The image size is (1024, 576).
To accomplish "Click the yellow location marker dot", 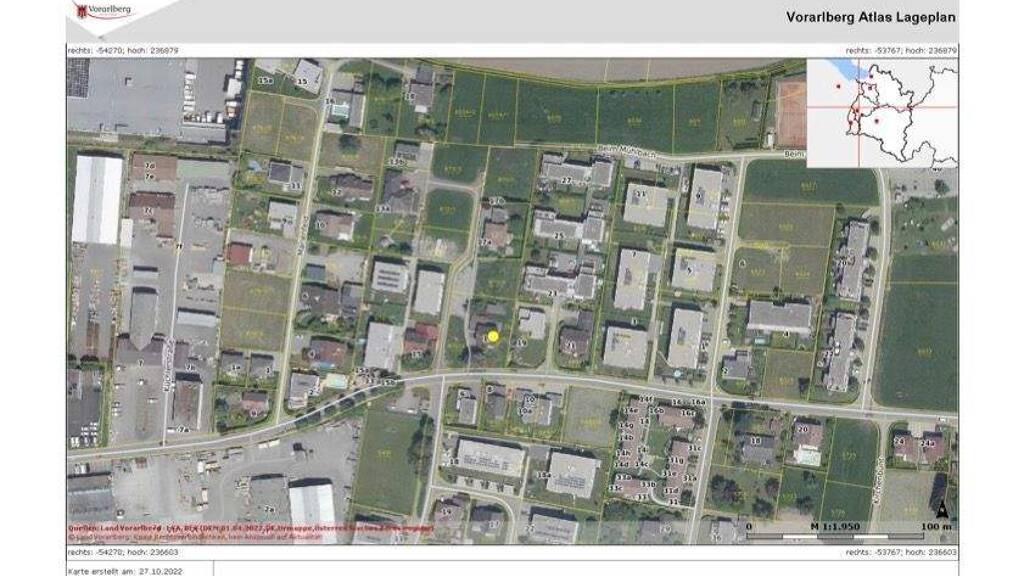I will tap(492, 337).
